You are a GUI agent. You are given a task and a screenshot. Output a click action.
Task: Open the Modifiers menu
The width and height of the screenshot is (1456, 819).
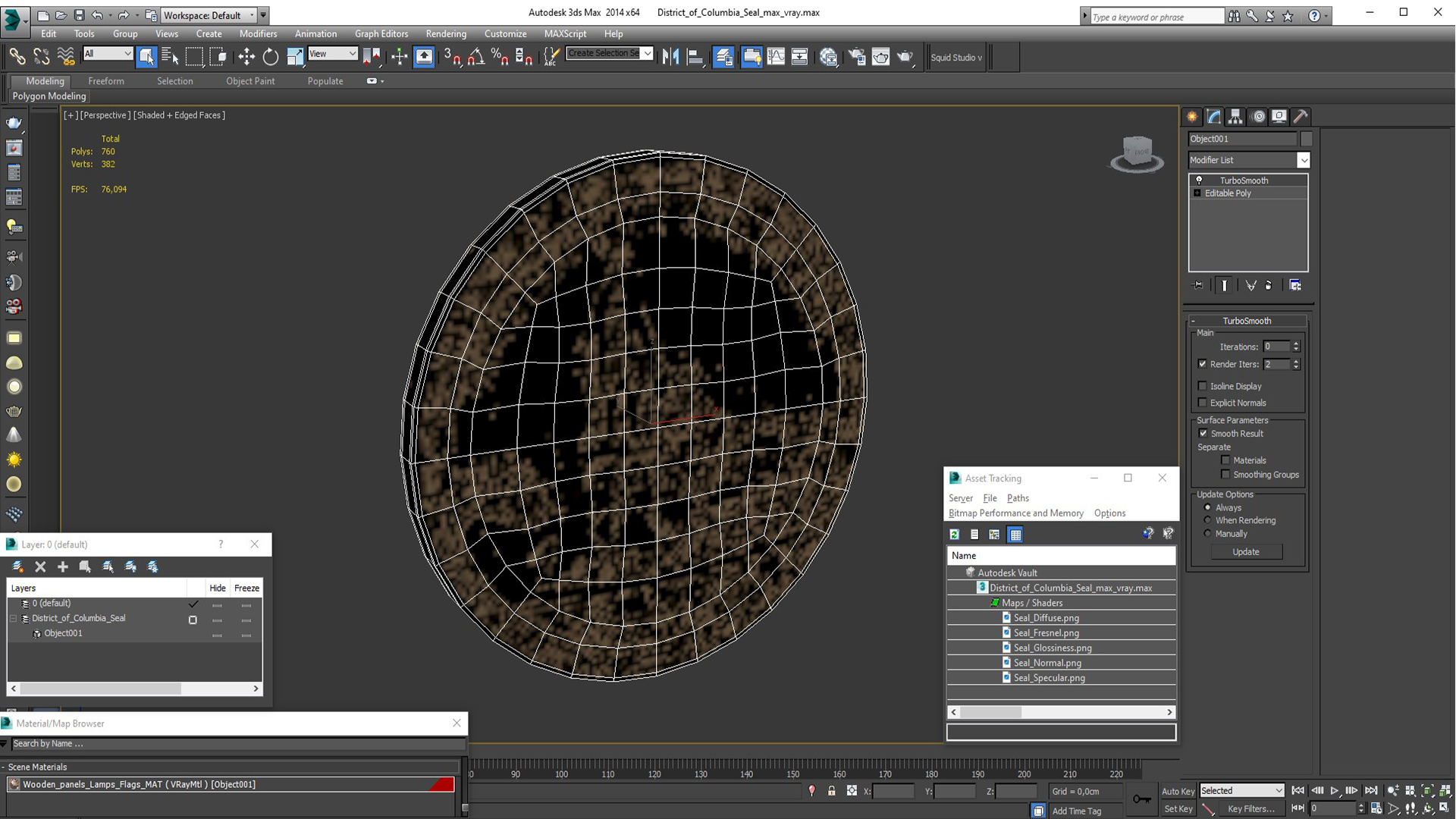tap(258, 34)
